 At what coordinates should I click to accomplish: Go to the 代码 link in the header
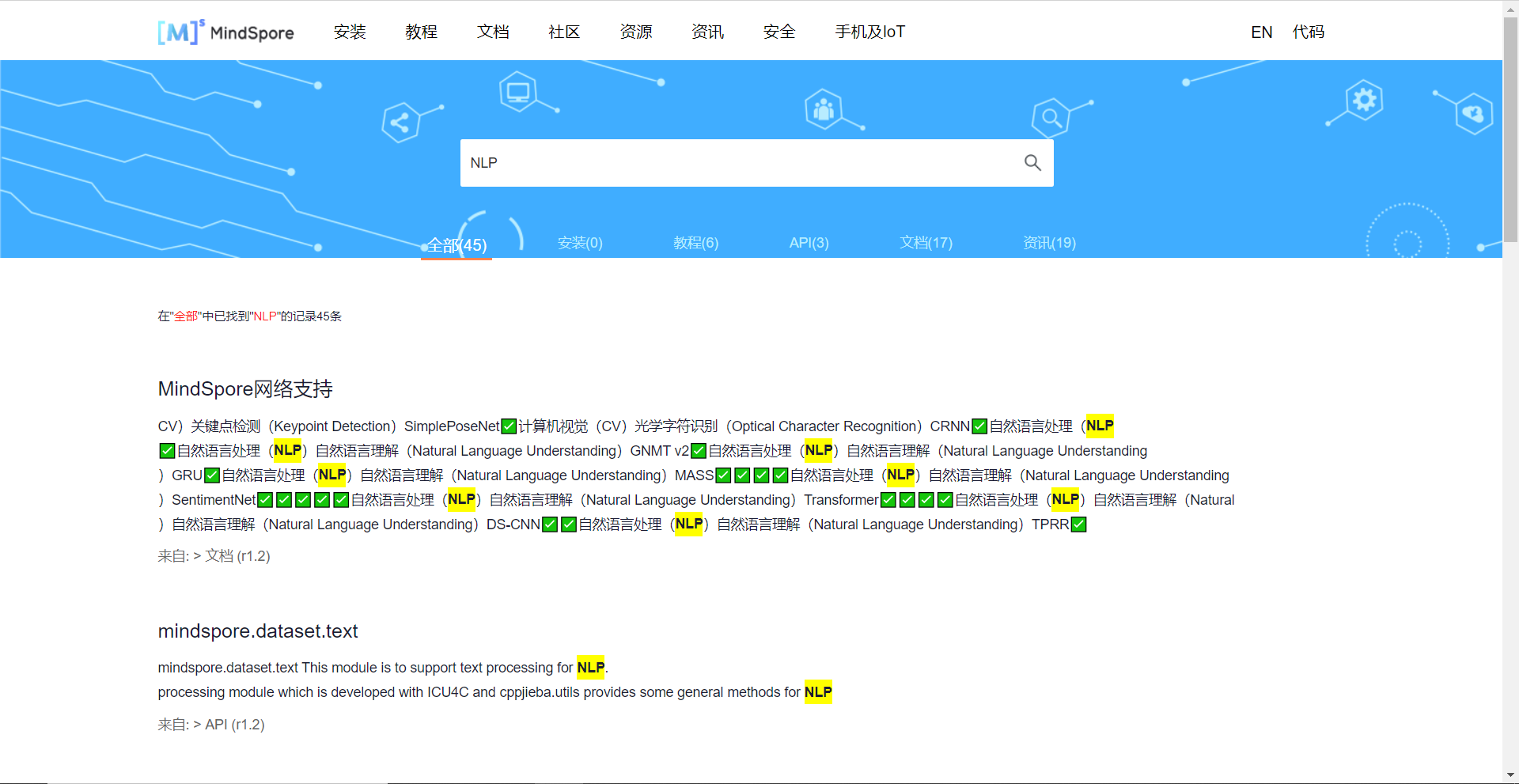[x=1309, y=32]
